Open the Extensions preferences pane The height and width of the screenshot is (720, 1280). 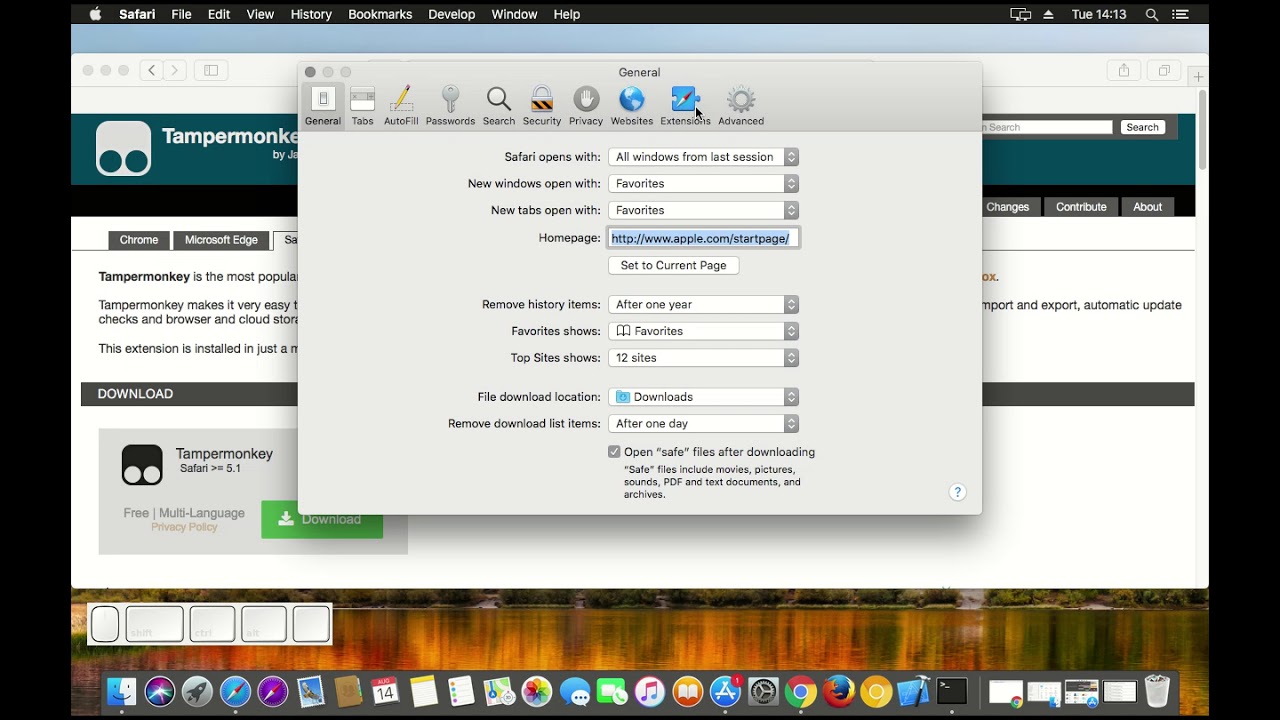[x=685, y=106]
